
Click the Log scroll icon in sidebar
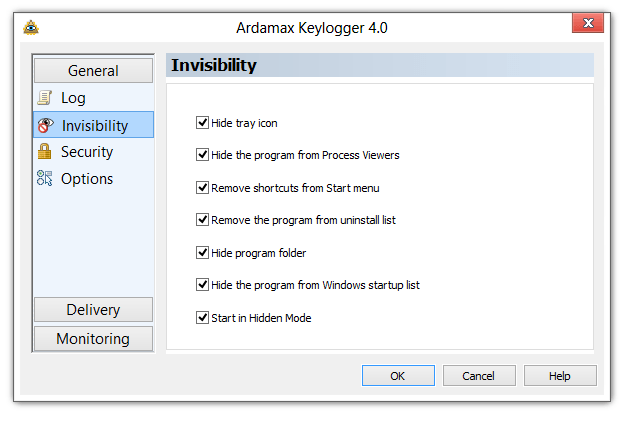44,98
